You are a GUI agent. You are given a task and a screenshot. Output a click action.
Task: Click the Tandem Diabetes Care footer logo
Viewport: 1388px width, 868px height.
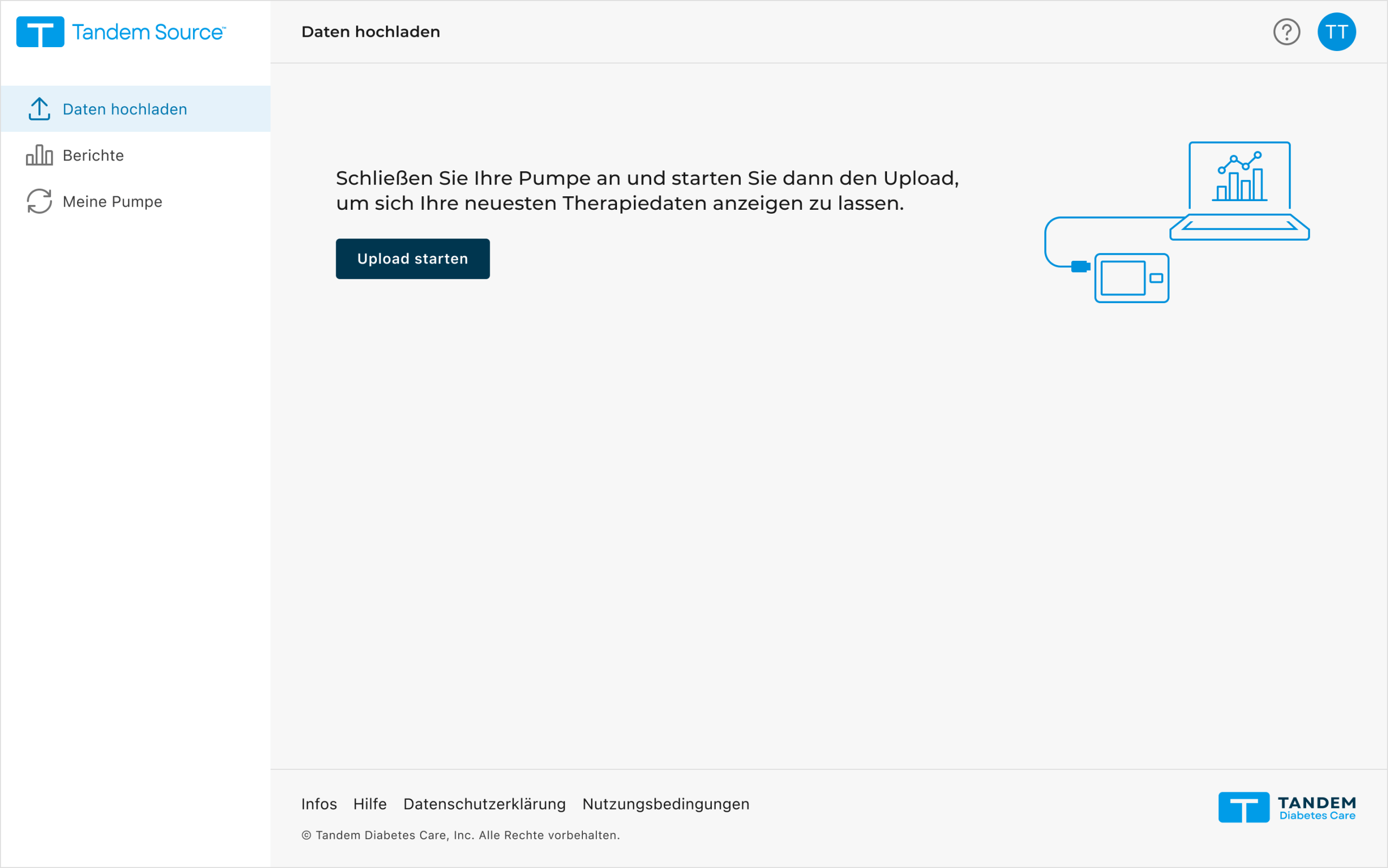click(1287, 807)
